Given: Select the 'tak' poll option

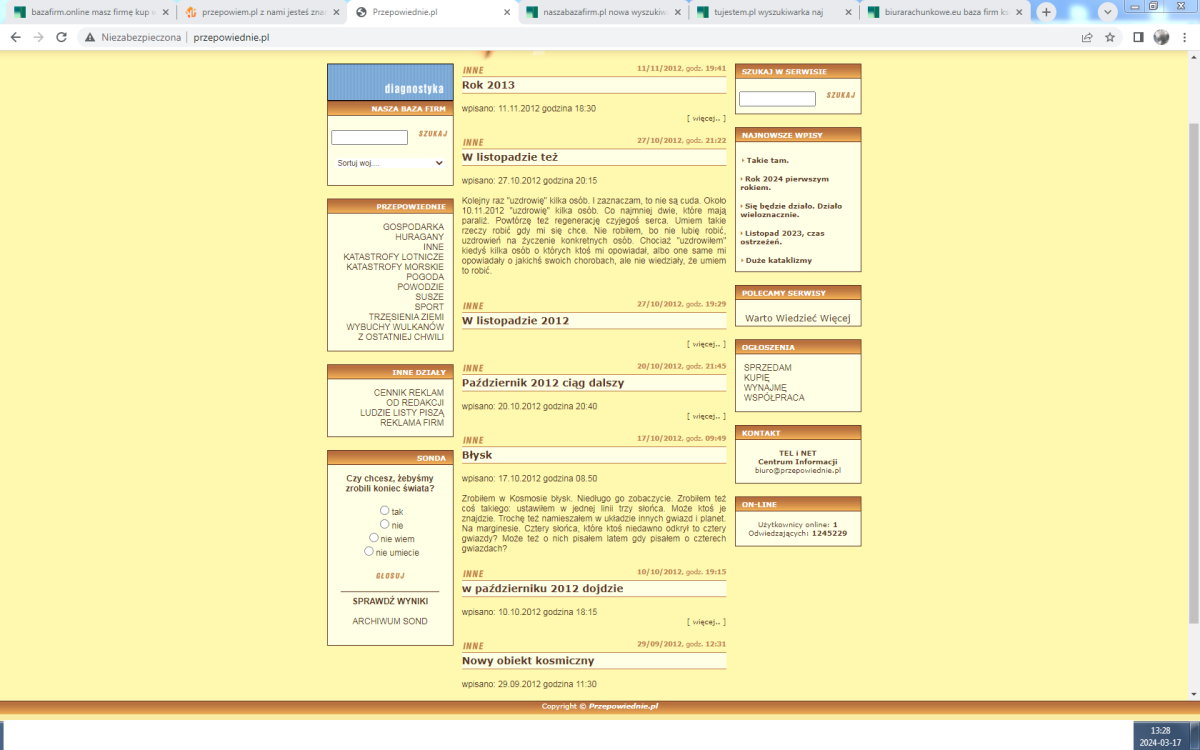Looking at the screenshot, I should point(385,511).
